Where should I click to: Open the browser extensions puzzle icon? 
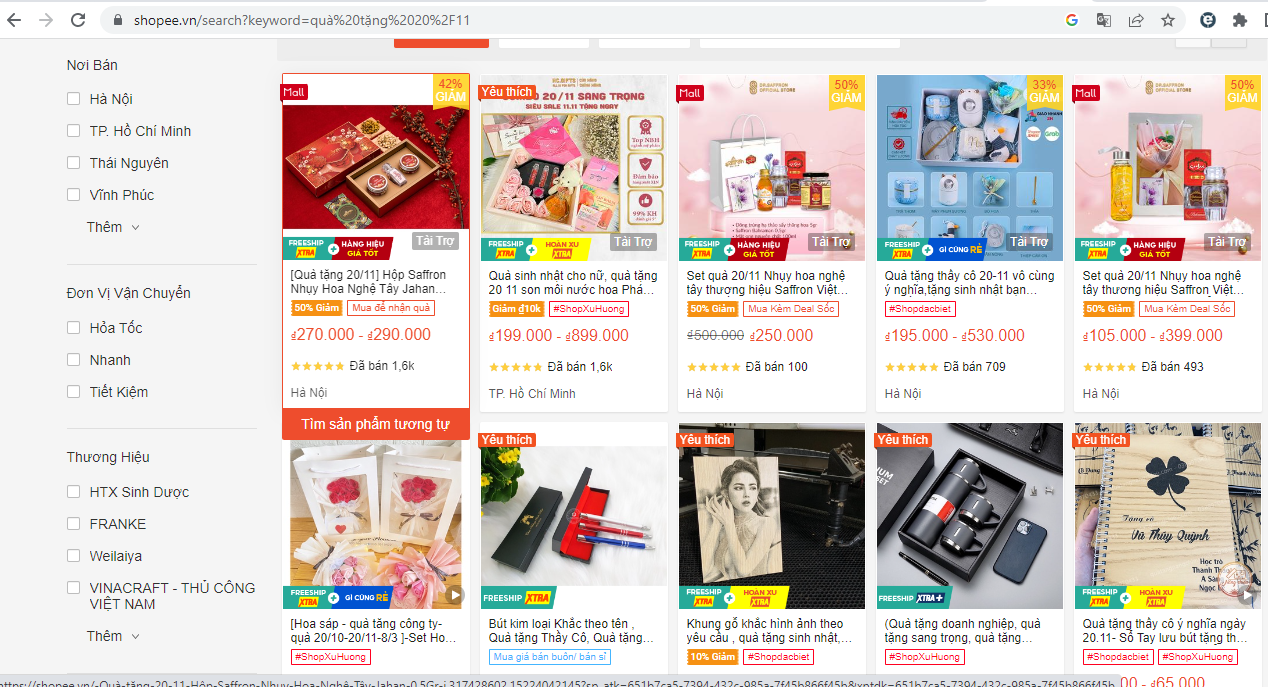pos(1240,20)
